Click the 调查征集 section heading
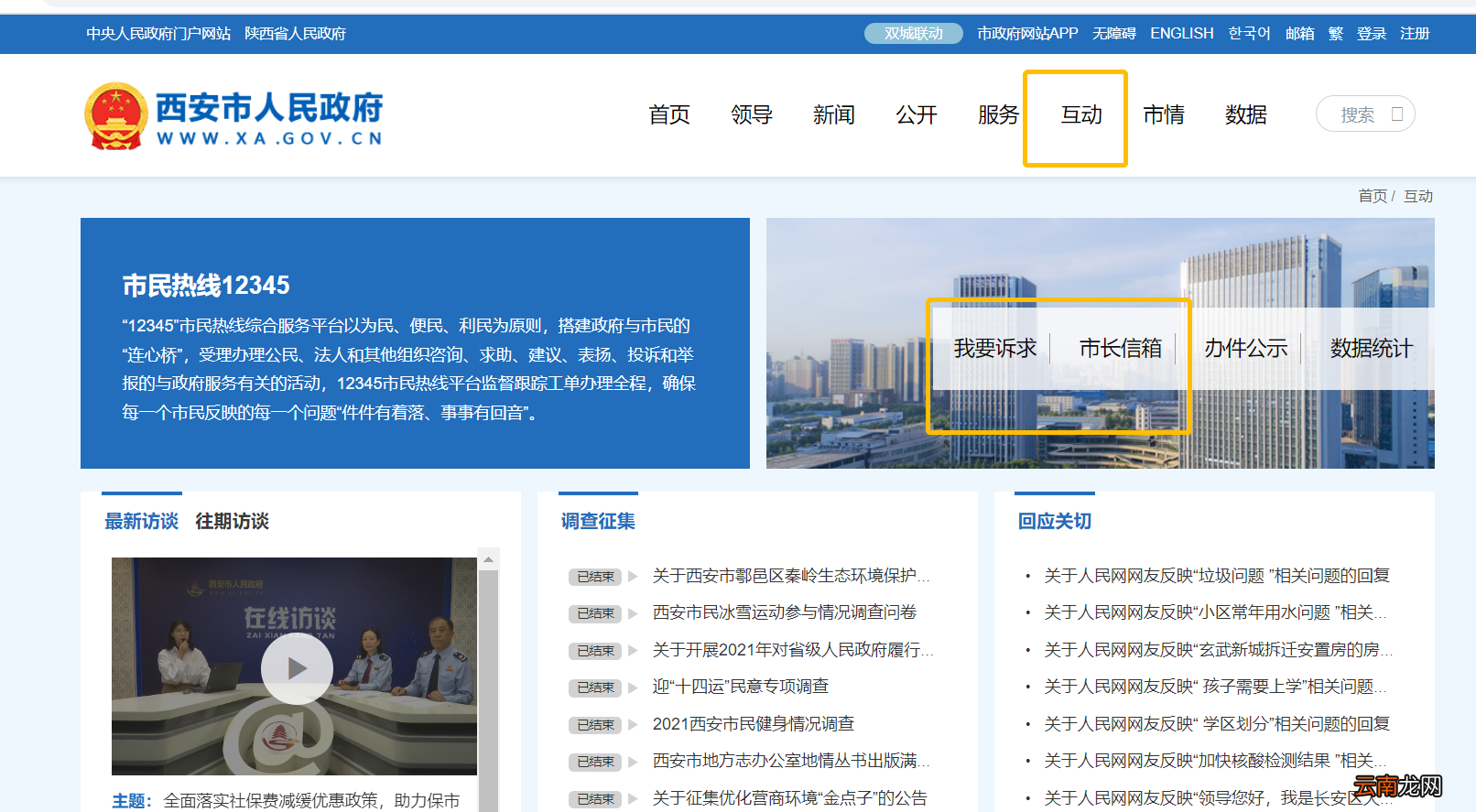Screen dimensions: 1476x812 (x=598, y=521)
